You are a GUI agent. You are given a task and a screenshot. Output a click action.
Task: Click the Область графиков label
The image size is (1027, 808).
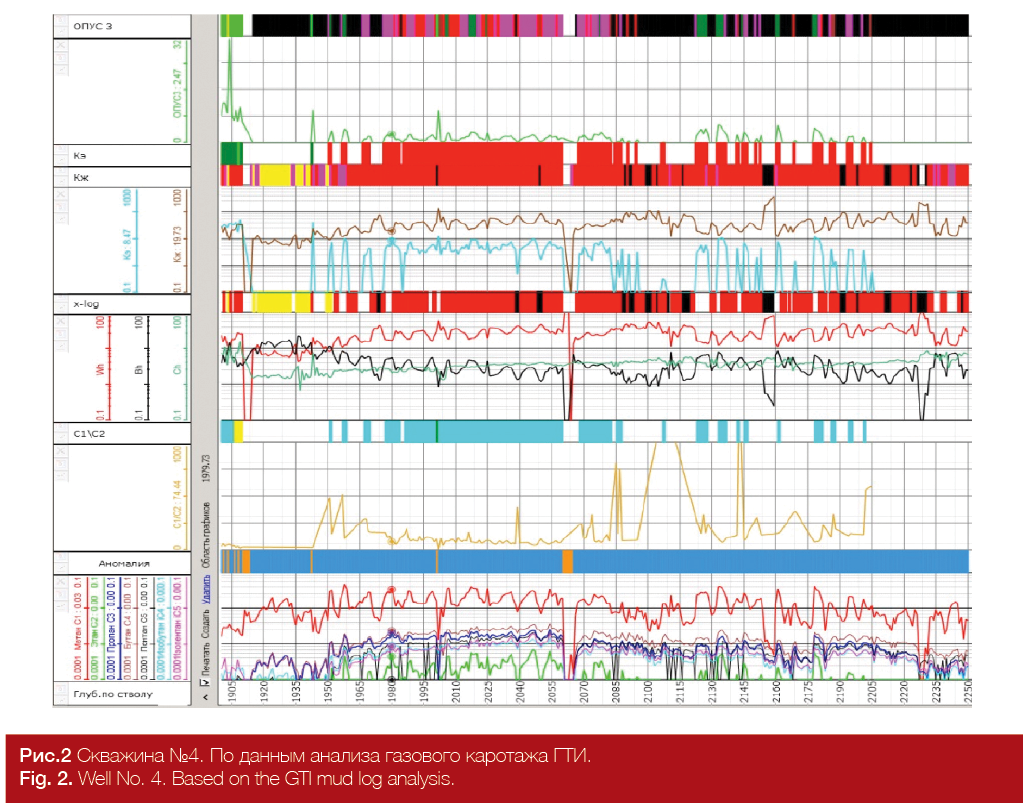click(x=206, y=535)
